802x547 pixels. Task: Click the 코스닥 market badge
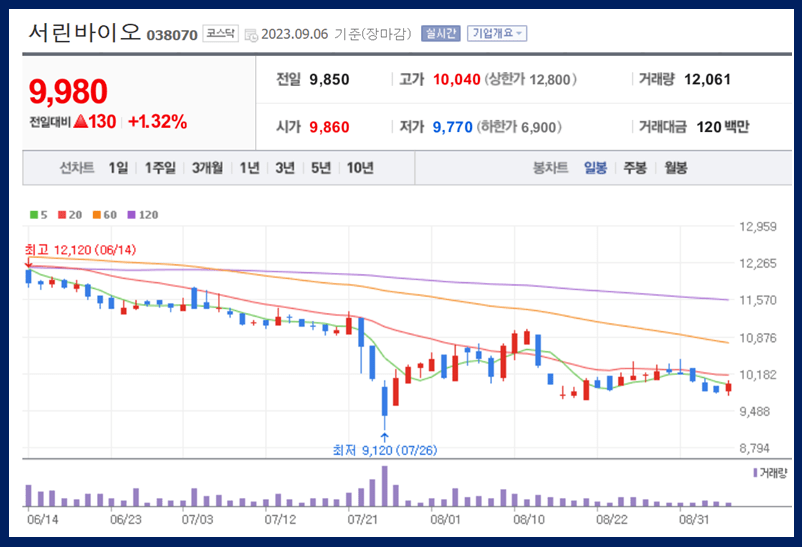click(220, 33)
